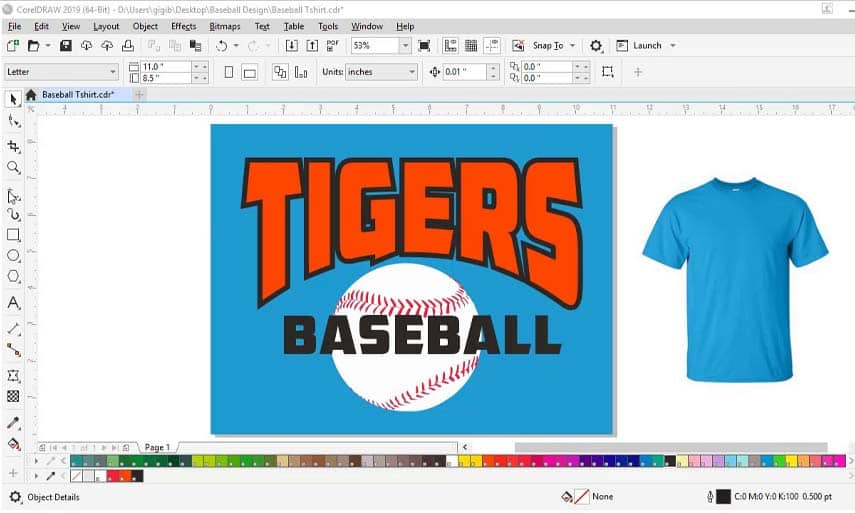This screenshot has height=513, width=855.
Task: Click the blue T-shirt image
Action: (736, 279)
